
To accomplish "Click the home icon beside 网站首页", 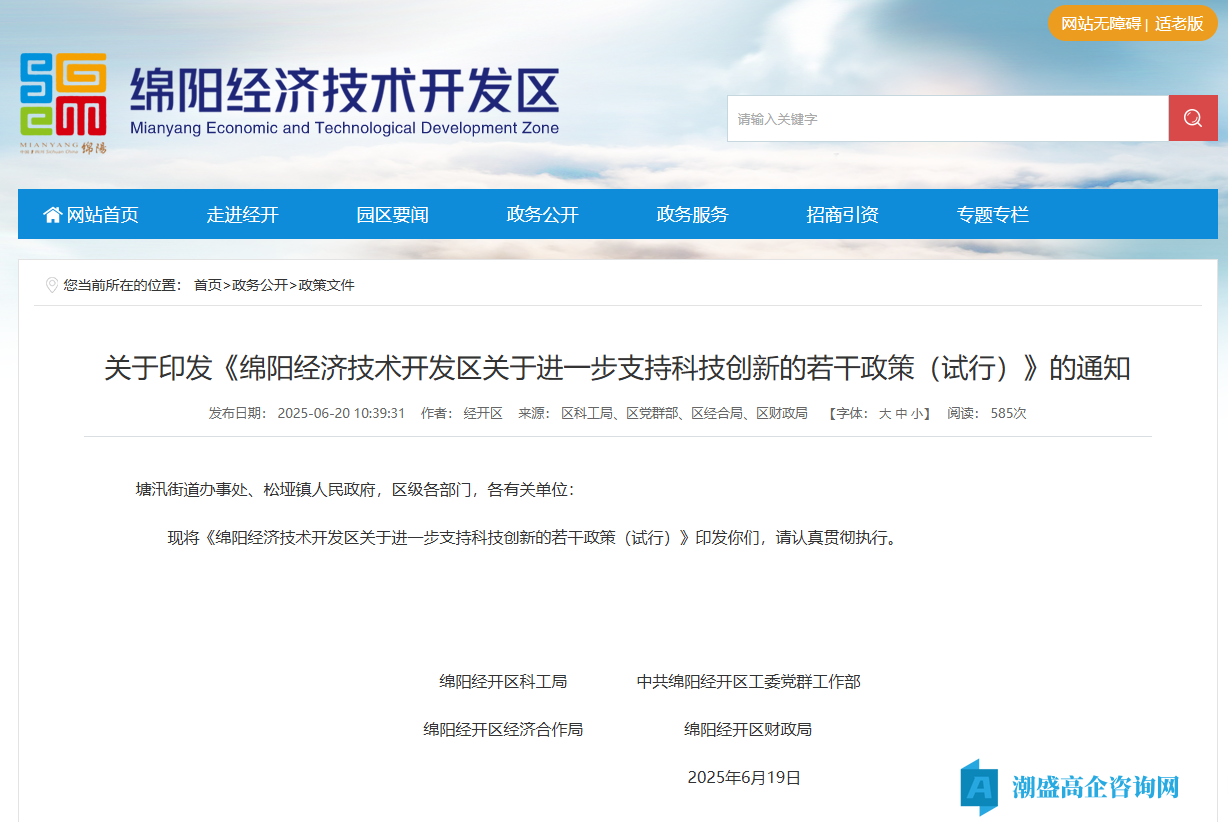I will [x=52, y=215].
